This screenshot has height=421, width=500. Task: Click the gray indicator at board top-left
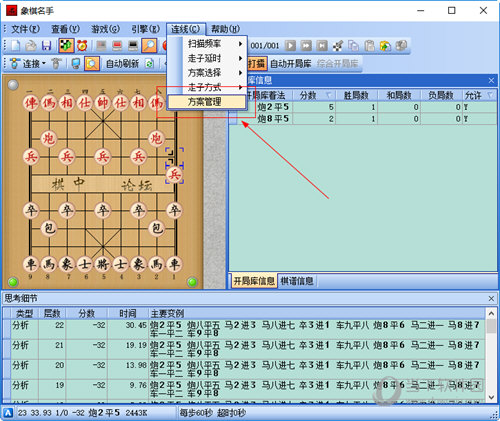(13, 85)
